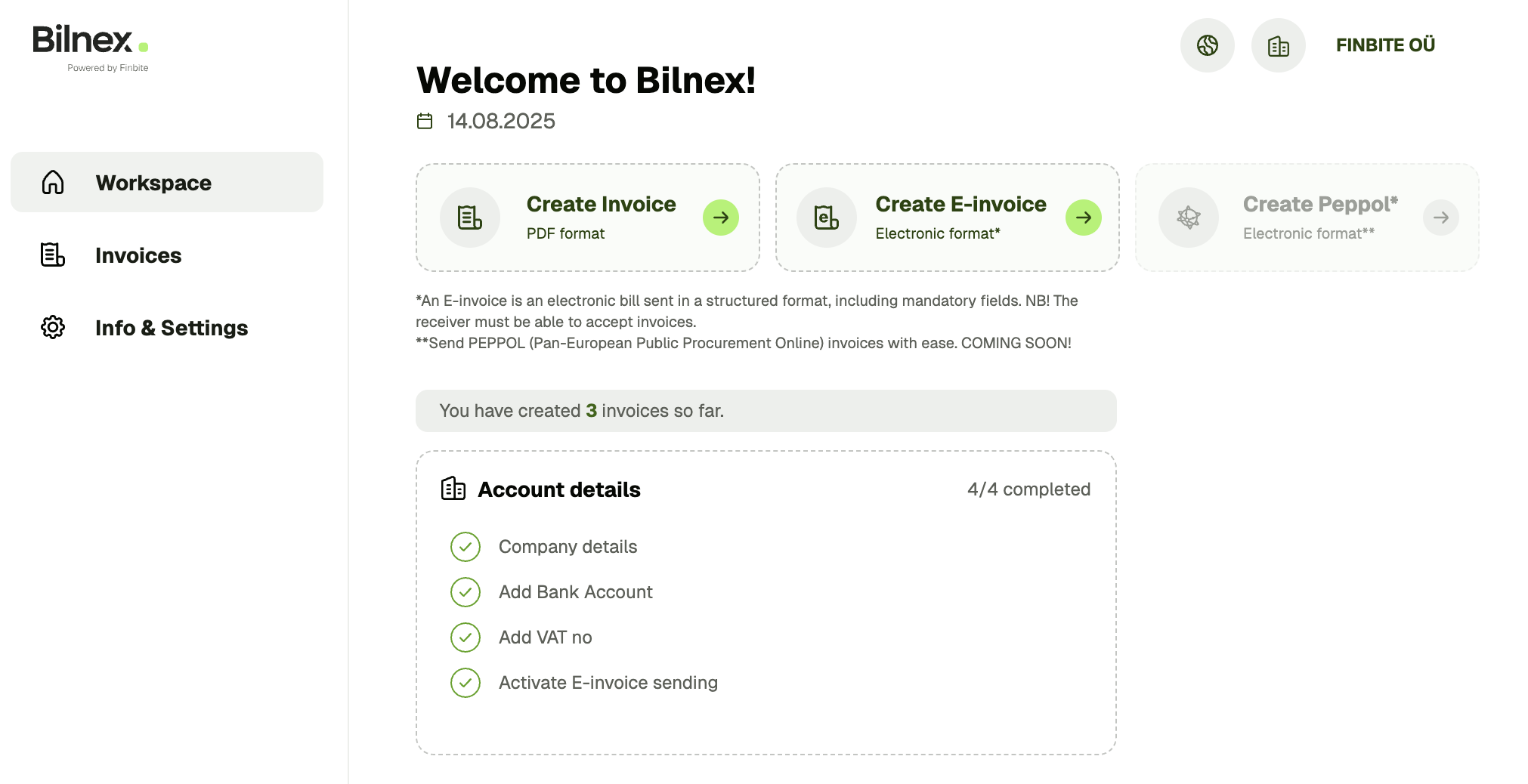Viewport: 1528px width, 784px height.
Task: Click the Activate E-invoice sending checkmark
Action: click(x=466, y=683)
